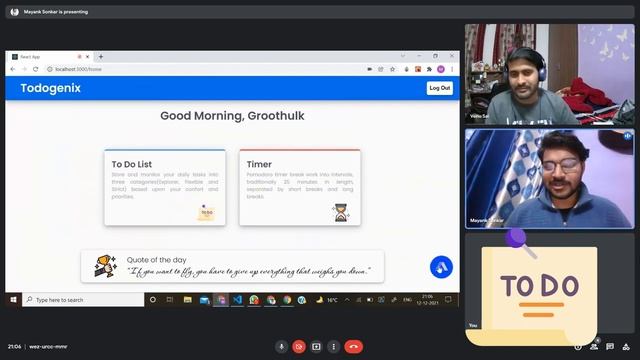Close the React App browser tab
This screenshot has height=360, width=640.
(87, 57)
